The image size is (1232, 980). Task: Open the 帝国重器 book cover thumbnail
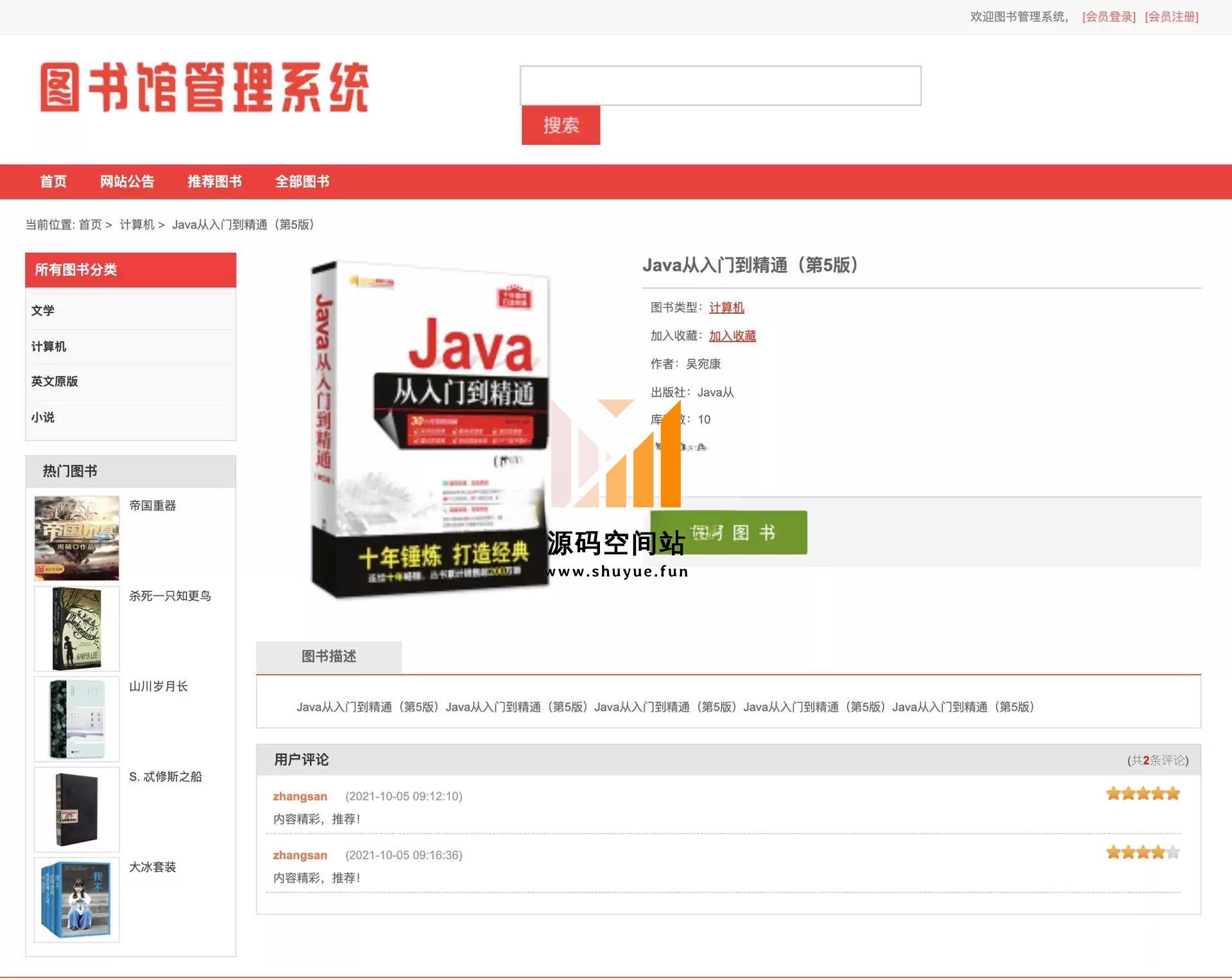coord(76,538)
